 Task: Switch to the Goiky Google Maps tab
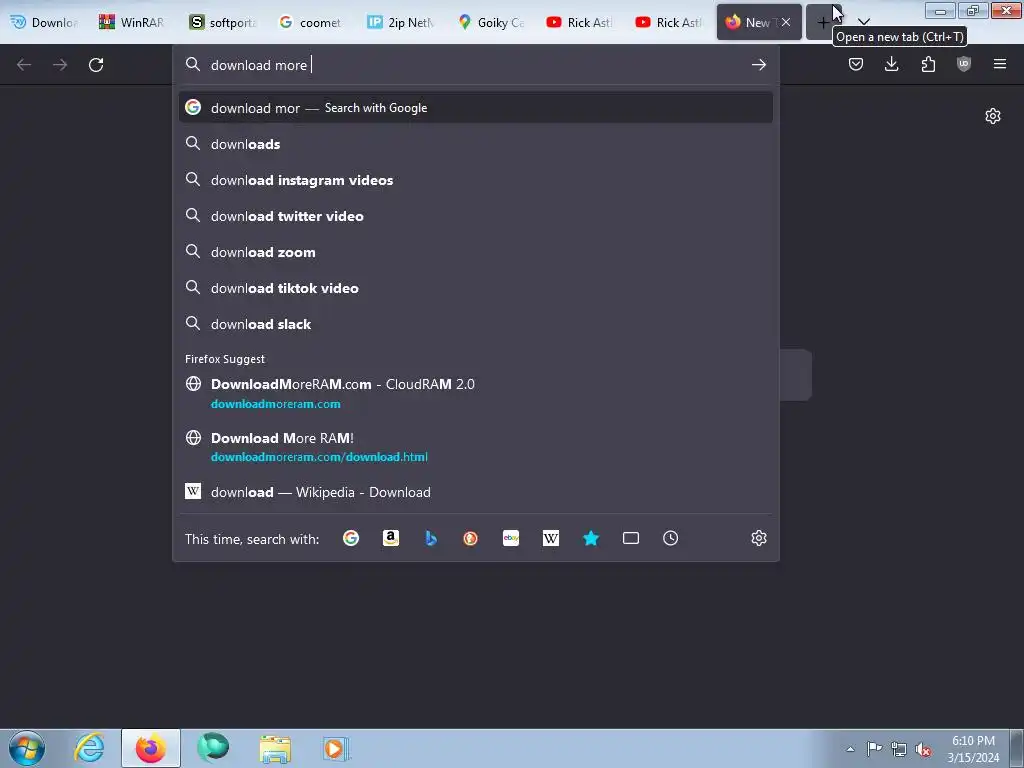pos(490,22)
